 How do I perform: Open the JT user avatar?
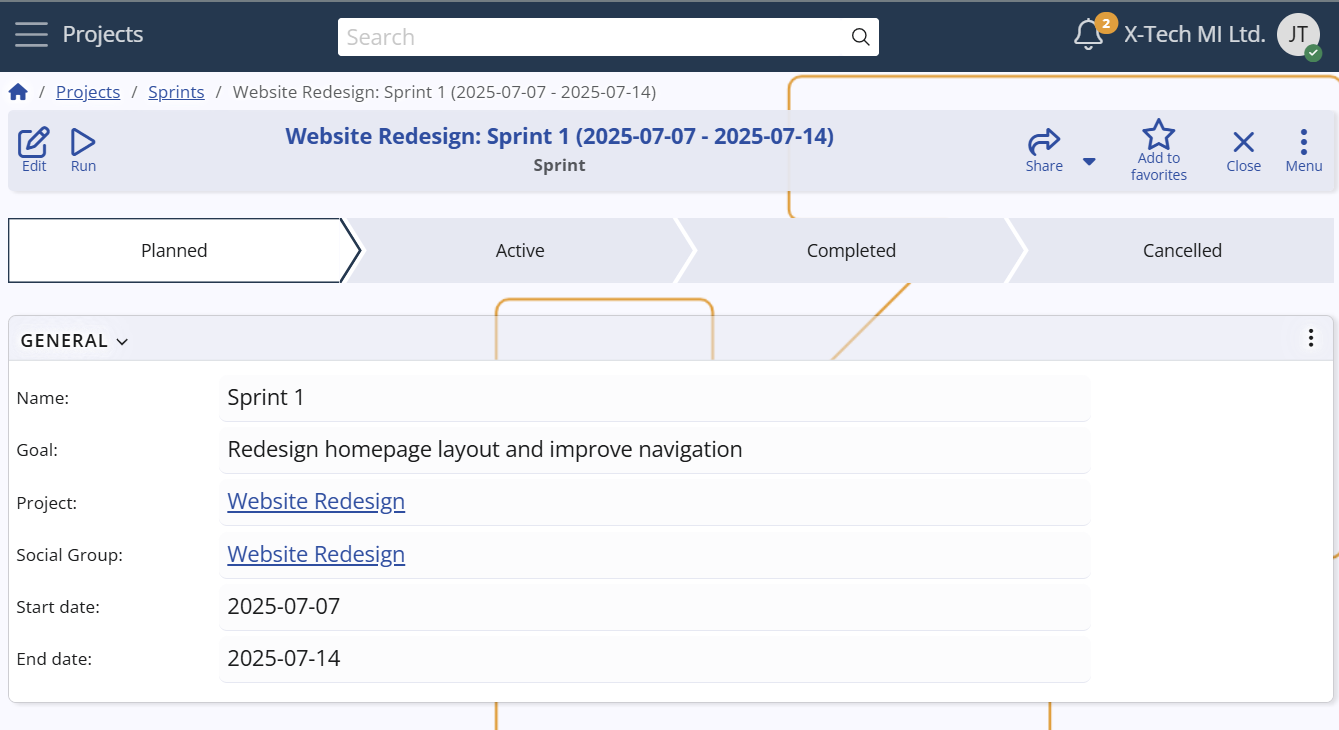coord(1298,35)
